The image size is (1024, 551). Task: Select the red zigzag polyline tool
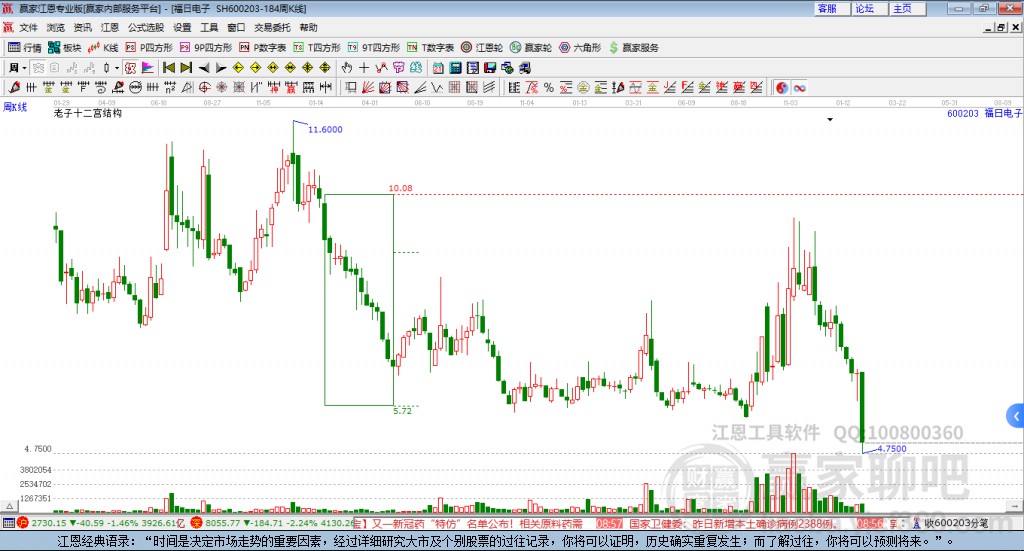(x=381, y=68)
